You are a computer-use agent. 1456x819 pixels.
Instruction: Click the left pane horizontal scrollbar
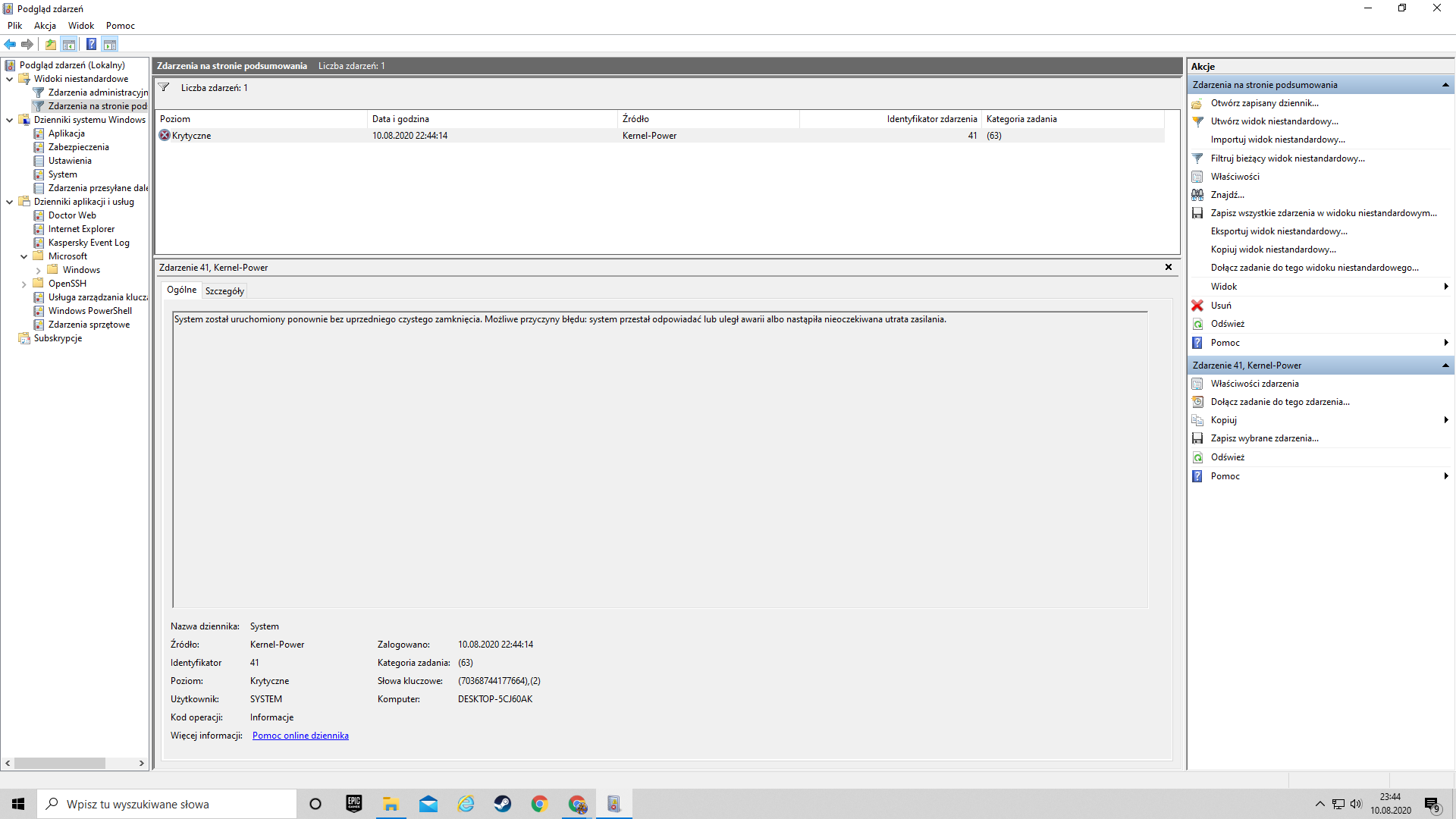[61, 763]
